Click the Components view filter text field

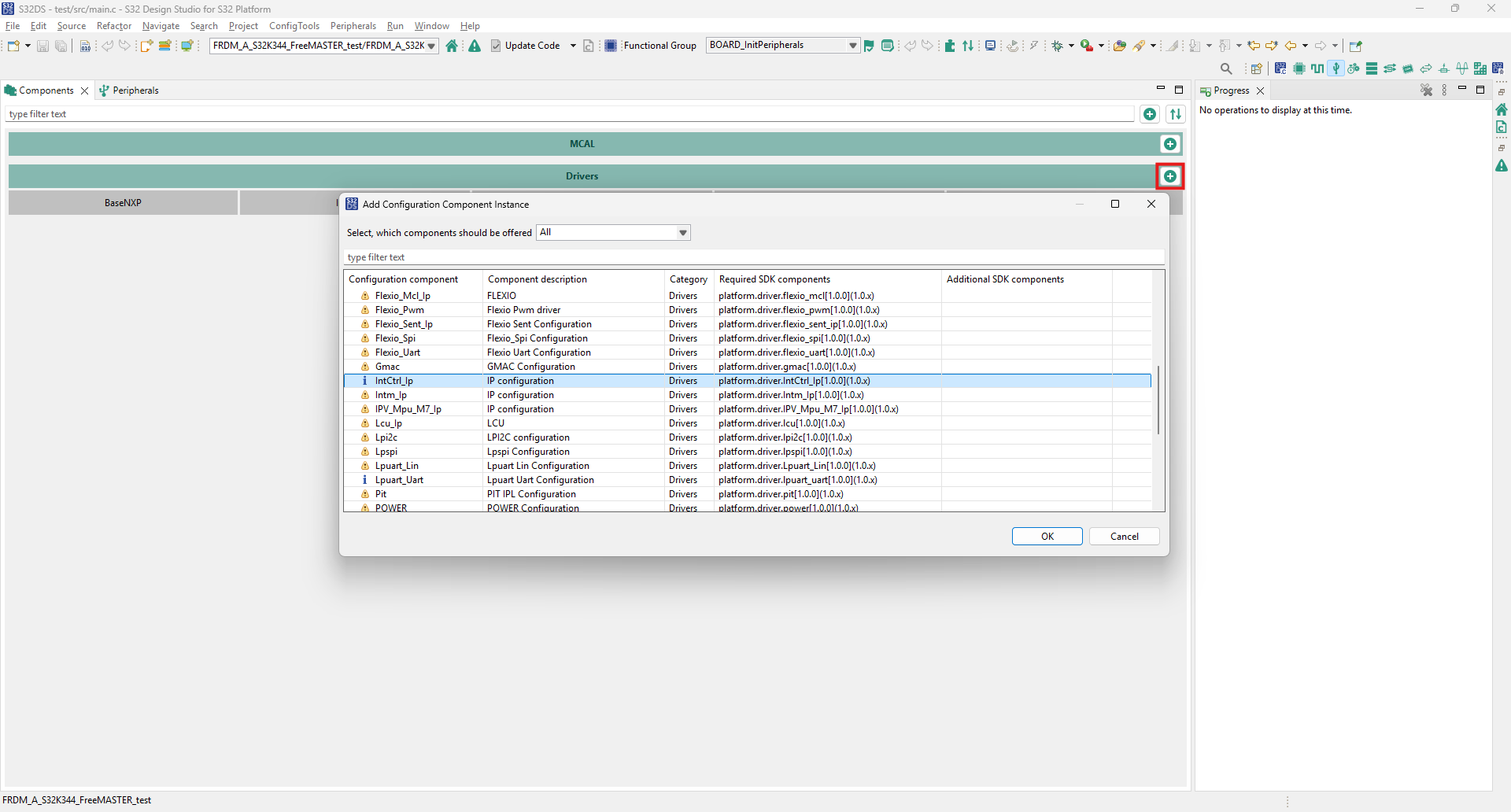tap(571, 114)
